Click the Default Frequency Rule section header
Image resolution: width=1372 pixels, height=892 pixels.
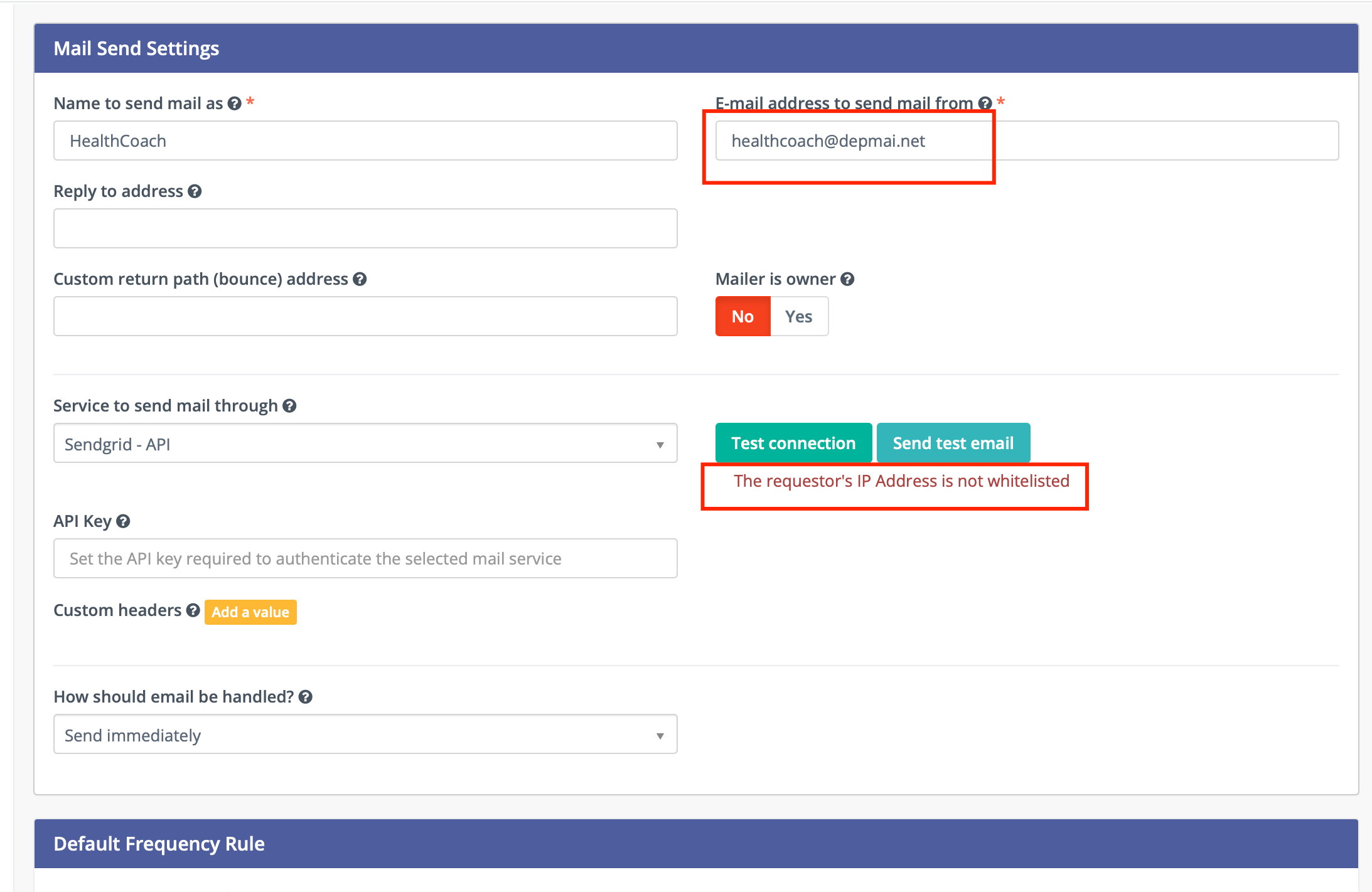pos(695,844)
